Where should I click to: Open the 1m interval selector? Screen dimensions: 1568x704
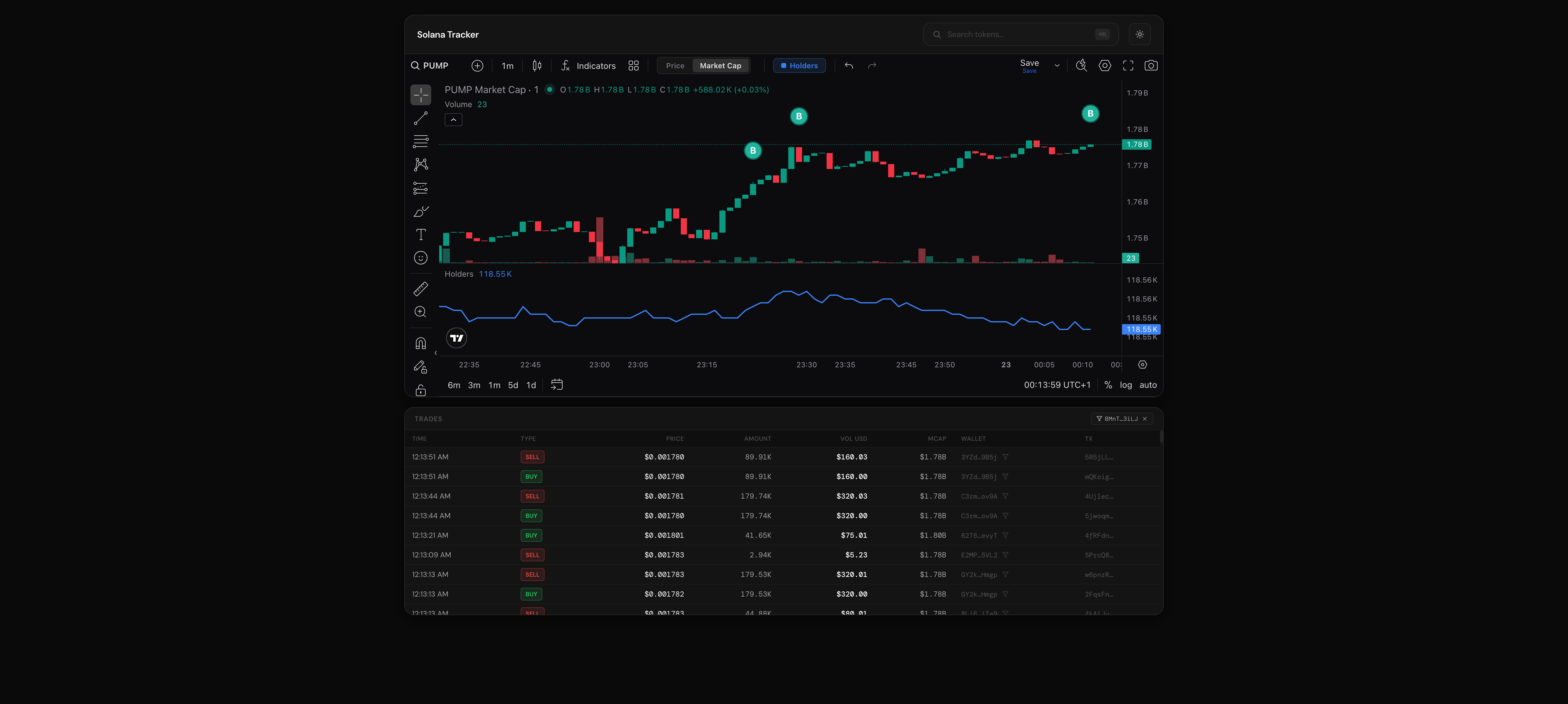click(x=507, y=66)
